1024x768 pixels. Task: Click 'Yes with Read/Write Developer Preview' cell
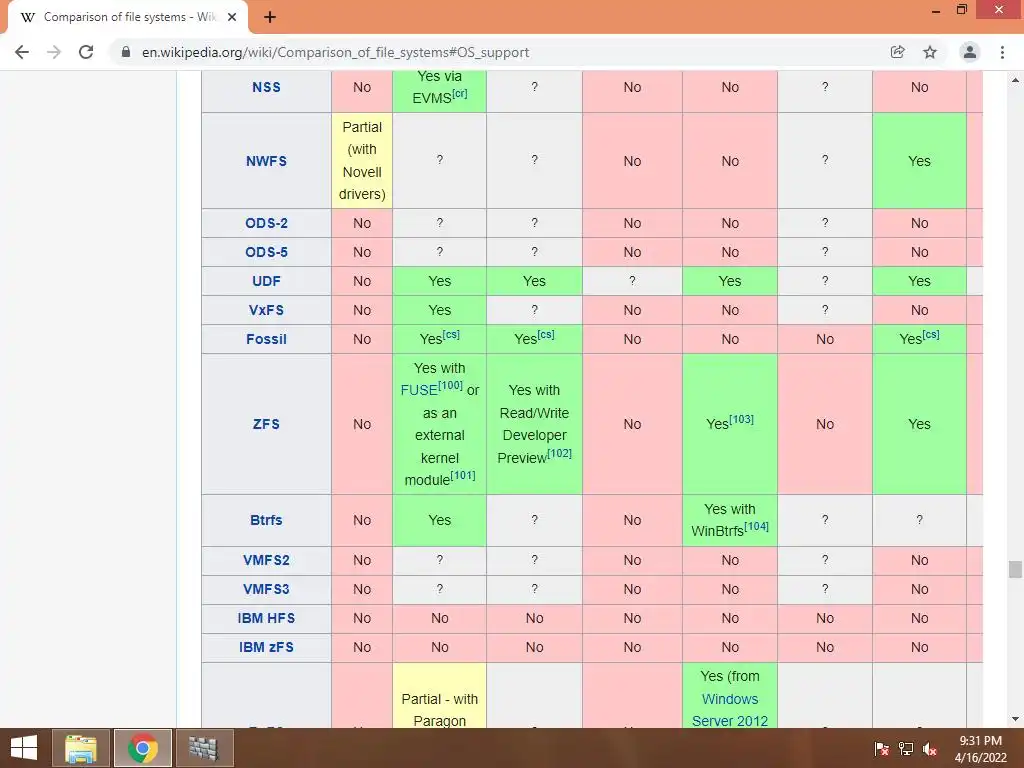(534, 424)
